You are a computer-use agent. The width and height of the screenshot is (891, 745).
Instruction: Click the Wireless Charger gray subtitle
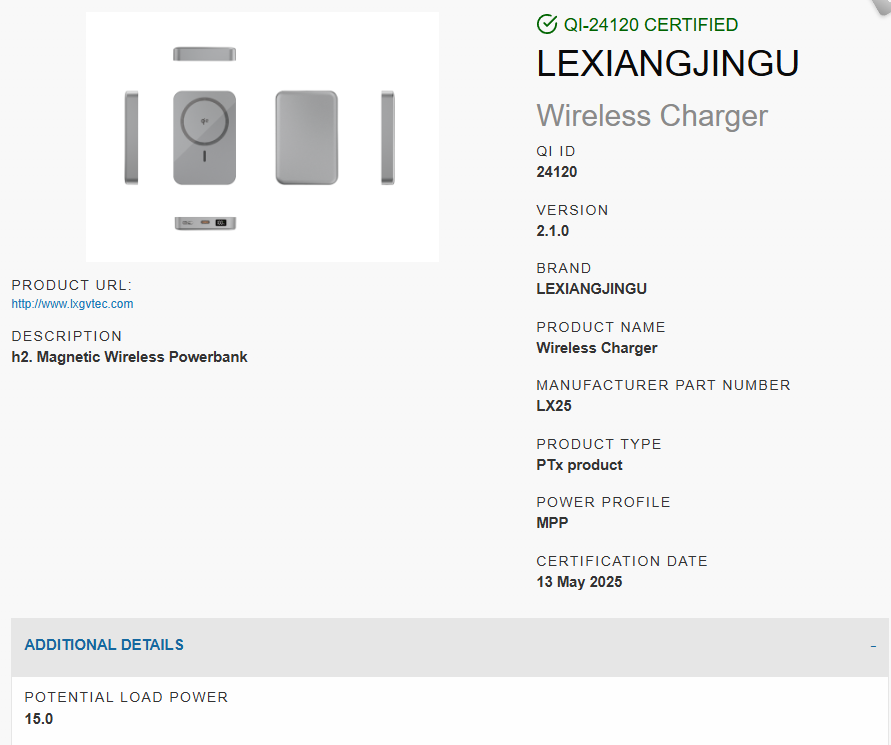pos(652,115)
